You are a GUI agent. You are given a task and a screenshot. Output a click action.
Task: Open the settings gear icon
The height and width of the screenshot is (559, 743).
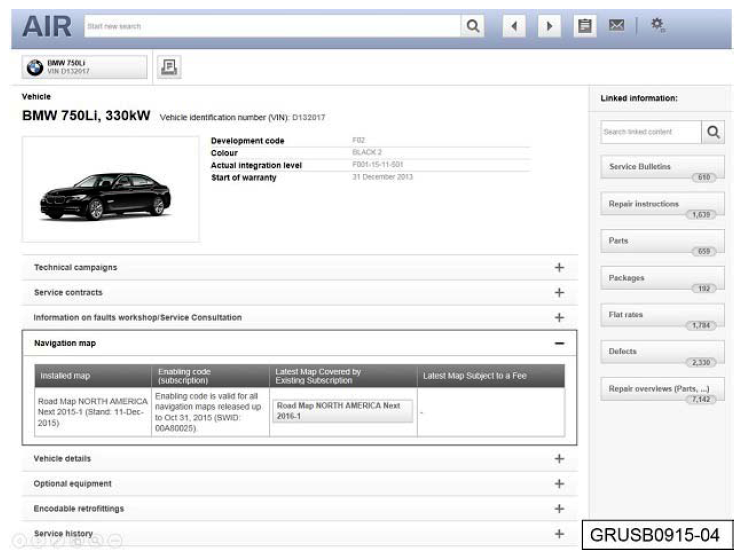tap(657, 24)
